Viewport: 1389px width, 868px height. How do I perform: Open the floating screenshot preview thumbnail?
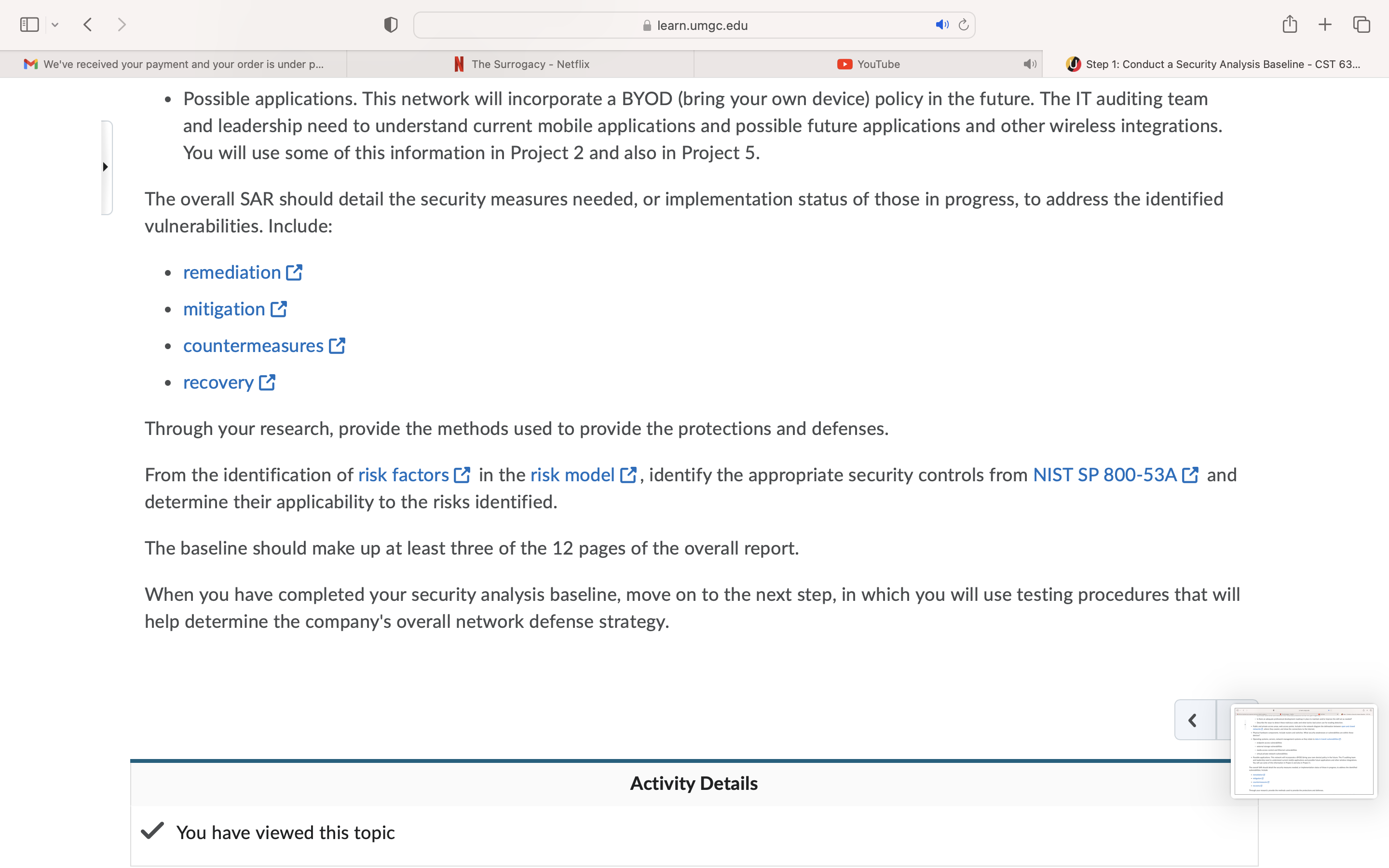pos(1304,751)
